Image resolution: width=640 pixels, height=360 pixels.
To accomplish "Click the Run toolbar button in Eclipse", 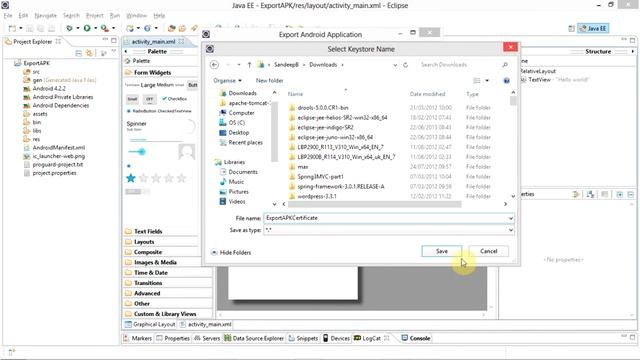I will point(87,28).
